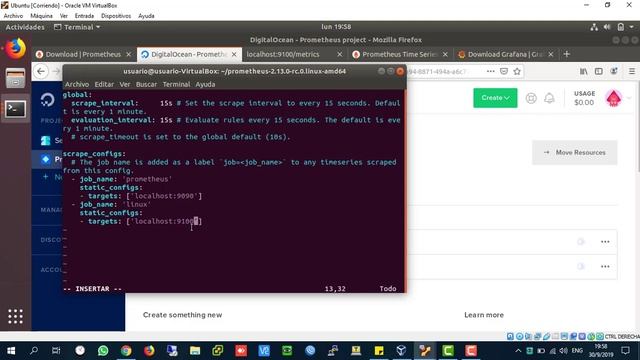Switch to Prometheus Time Series tab
640x360 pixels.
399,54
